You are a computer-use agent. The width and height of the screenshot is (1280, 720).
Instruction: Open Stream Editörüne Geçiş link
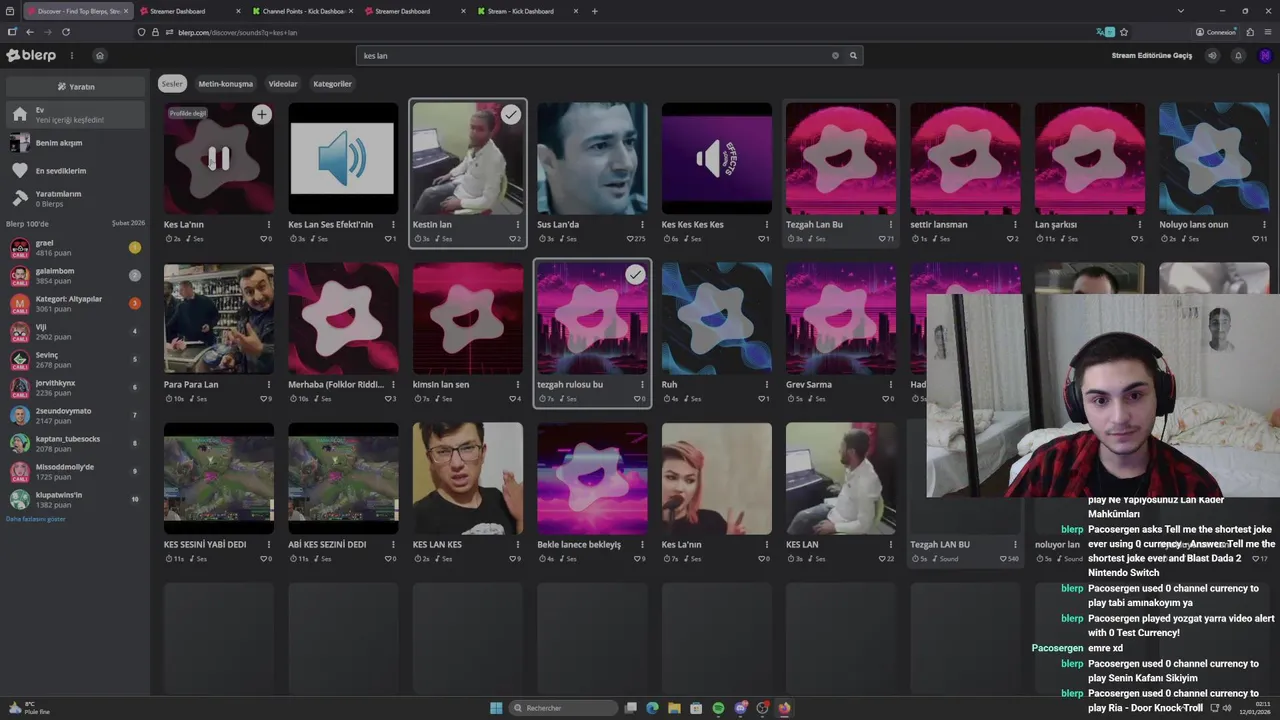tap(1151, 56)
